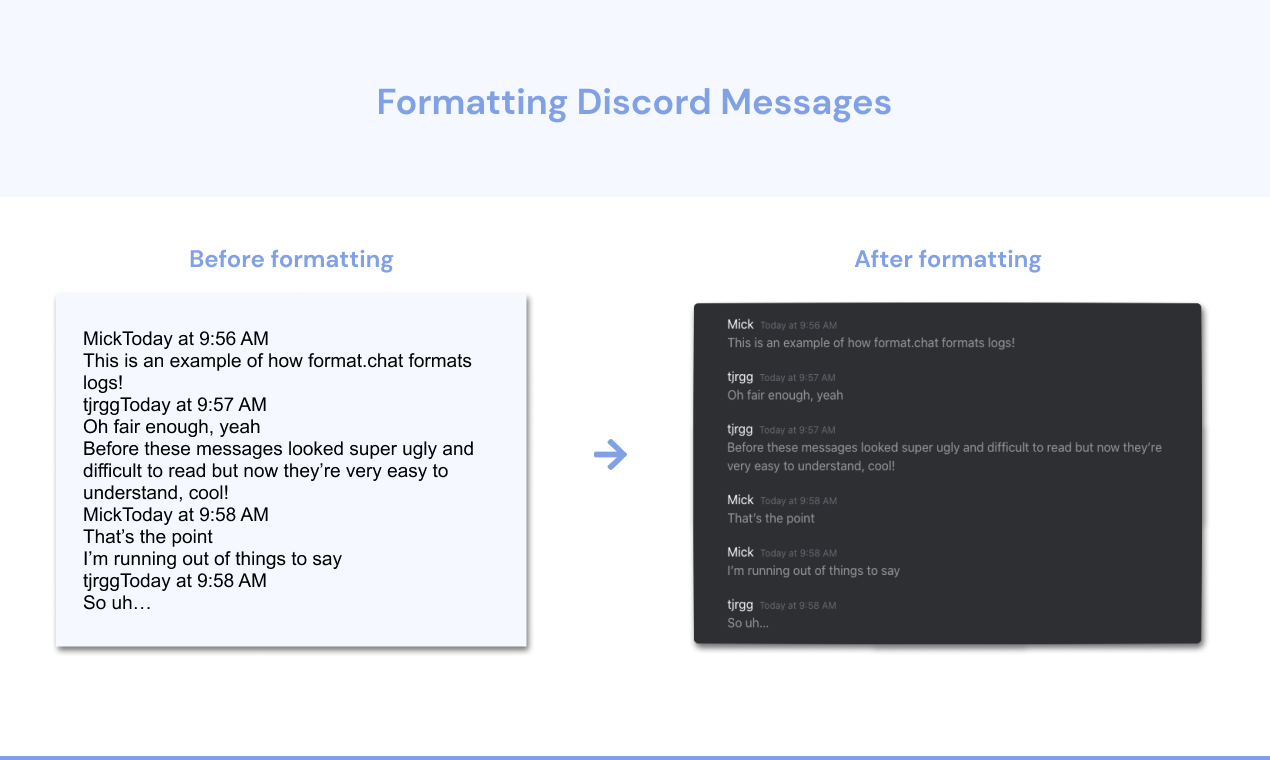
Task: Select the "tjrggToday at 9:58 AM" line
Action: (x=175, y=581)
